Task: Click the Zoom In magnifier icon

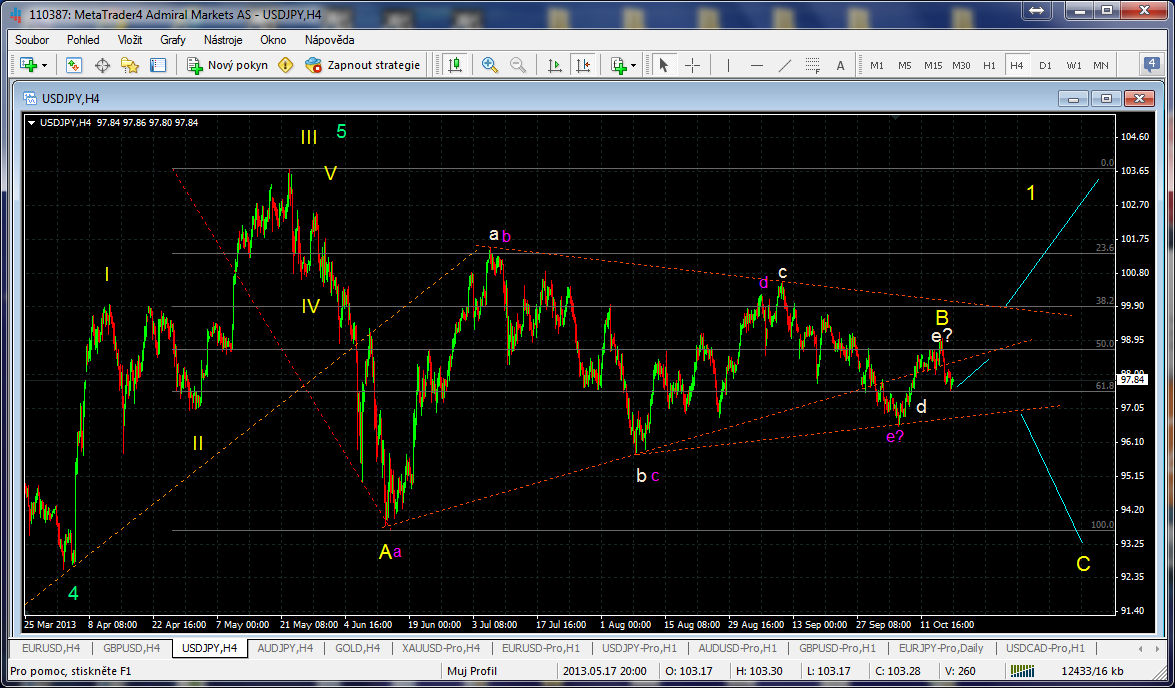Action: [x=490, y=65]
